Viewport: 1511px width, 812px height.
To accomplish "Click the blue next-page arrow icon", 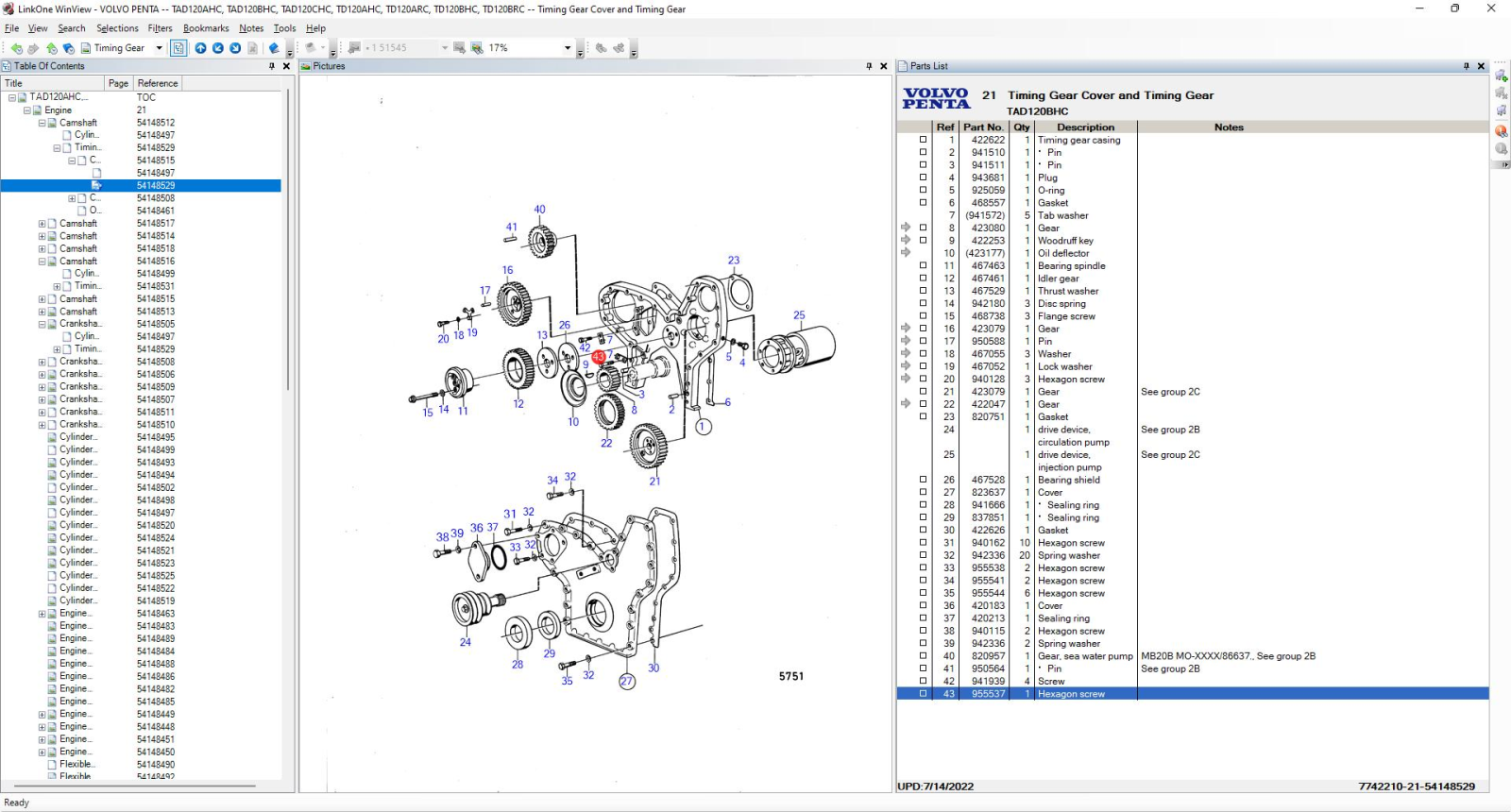I will pos(235,48).
